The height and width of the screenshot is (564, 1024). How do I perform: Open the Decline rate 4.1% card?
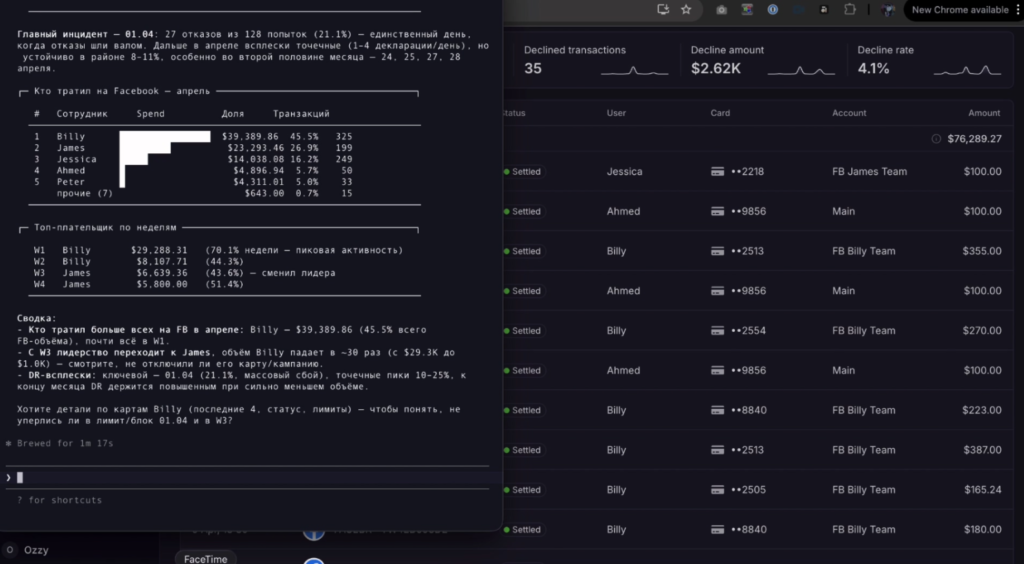(x=930, y=60)
